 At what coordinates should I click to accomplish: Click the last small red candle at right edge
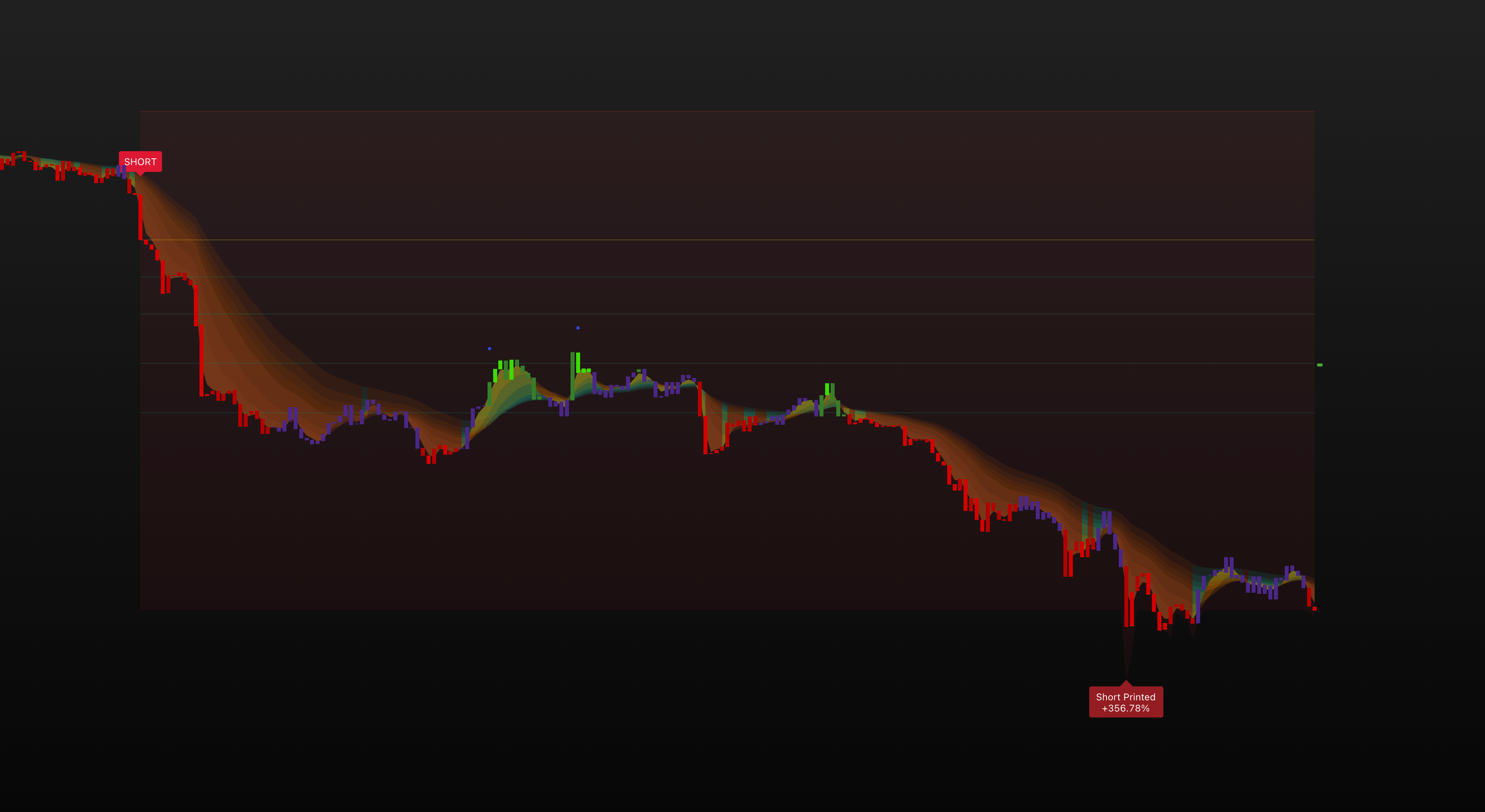click(1314, 608)
